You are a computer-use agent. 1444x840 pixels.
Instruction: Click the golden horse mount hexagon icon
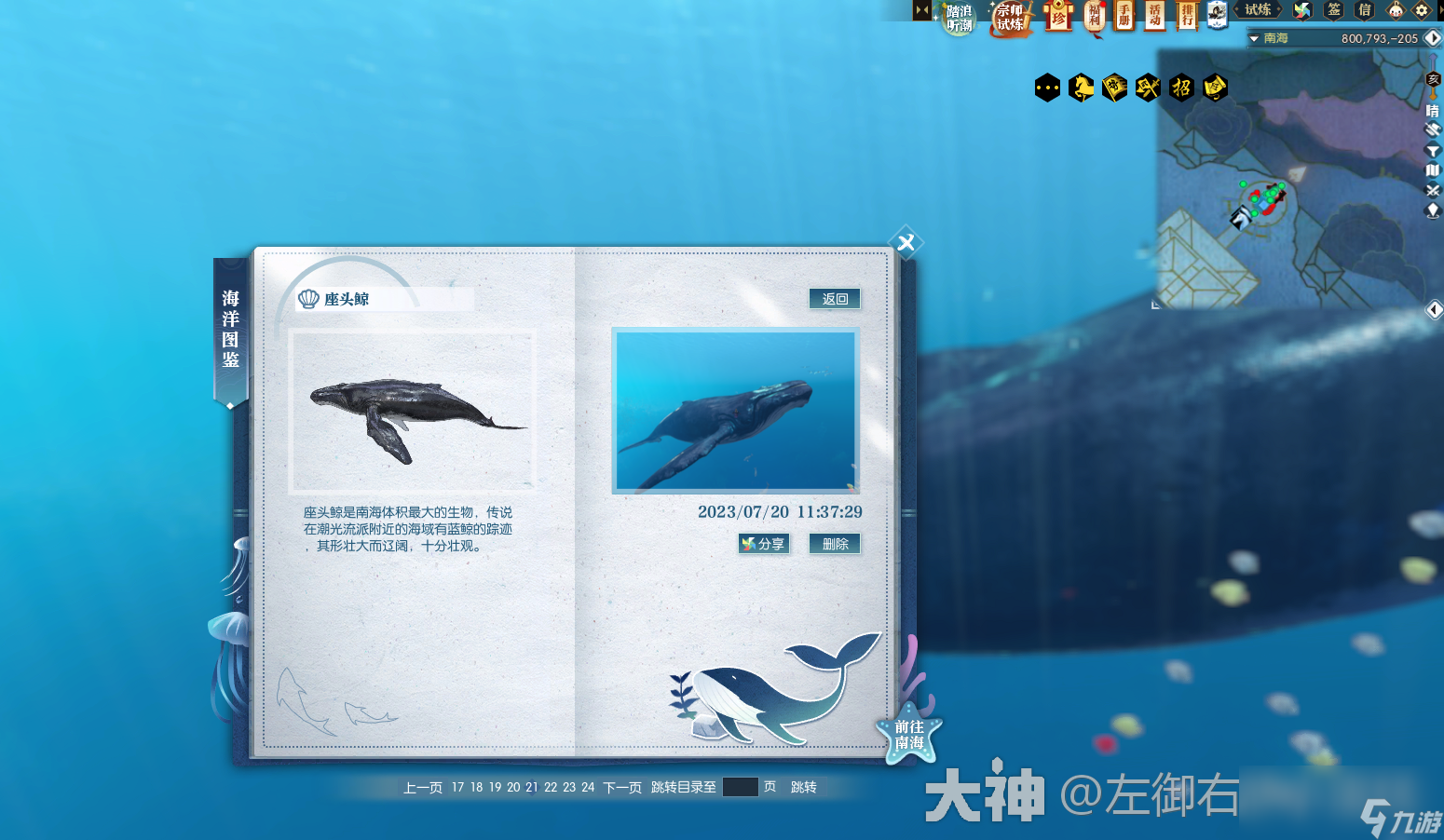1081,88
